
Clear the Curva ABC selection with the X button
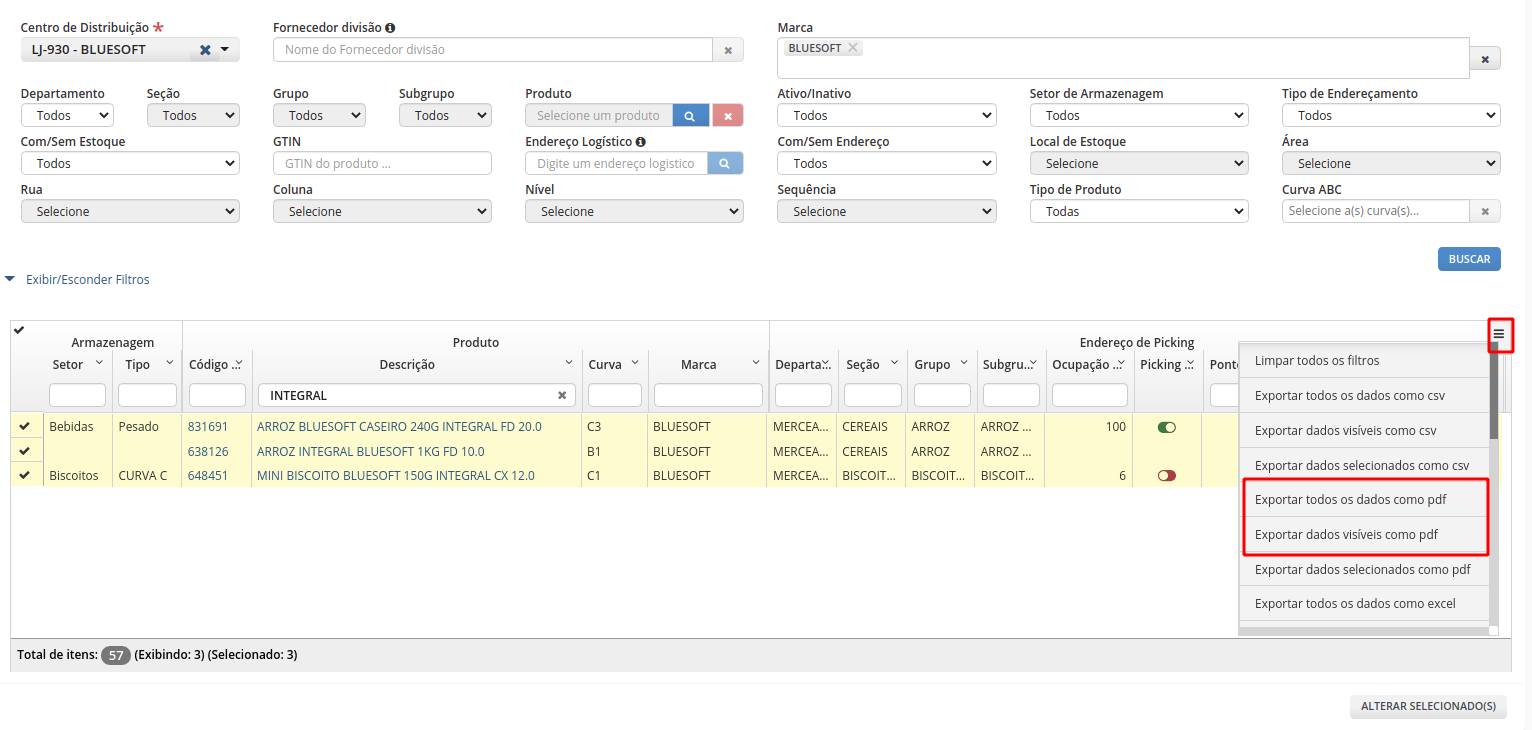tap(1485, 211)
